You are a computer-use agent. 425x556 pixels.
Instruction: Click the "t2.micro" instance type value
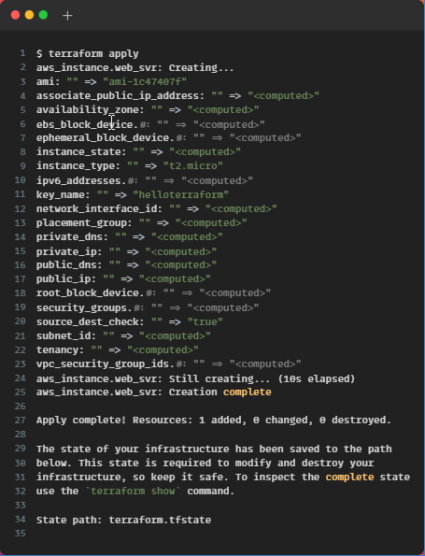click(193, 166)
